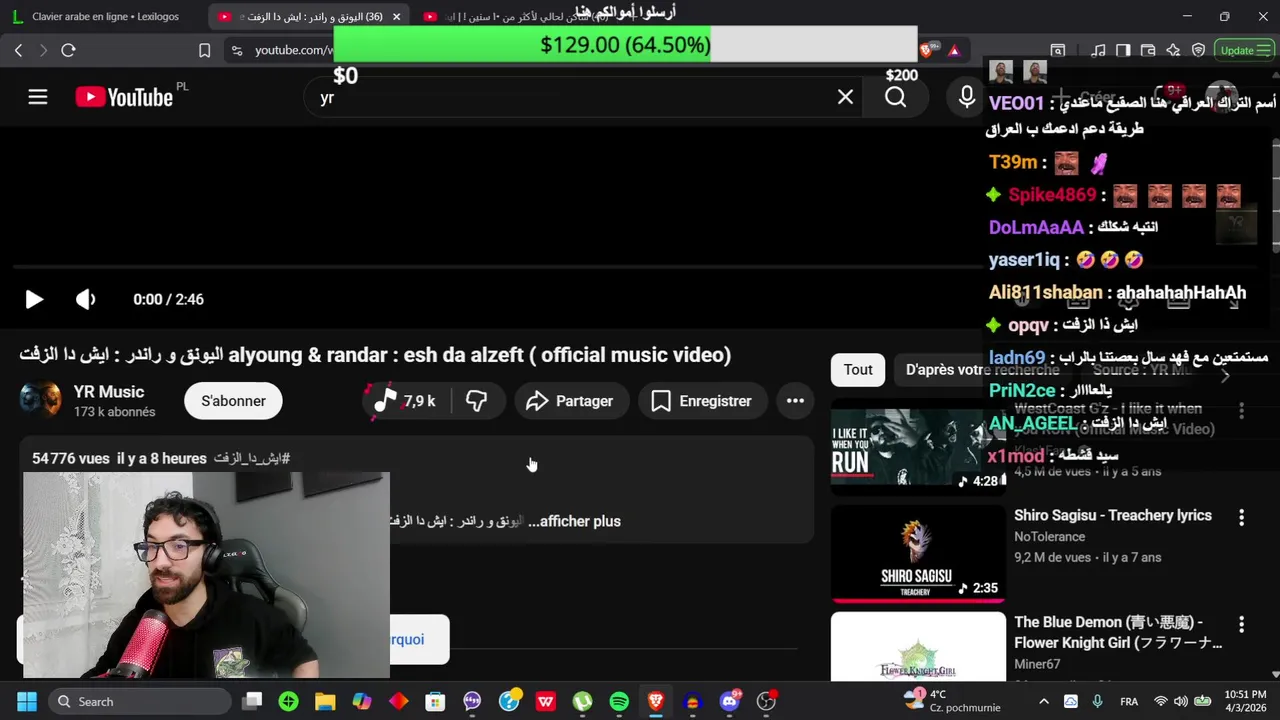Open more actions ellipsis under video
The image size is (1280, 720).
click(795, 401)
